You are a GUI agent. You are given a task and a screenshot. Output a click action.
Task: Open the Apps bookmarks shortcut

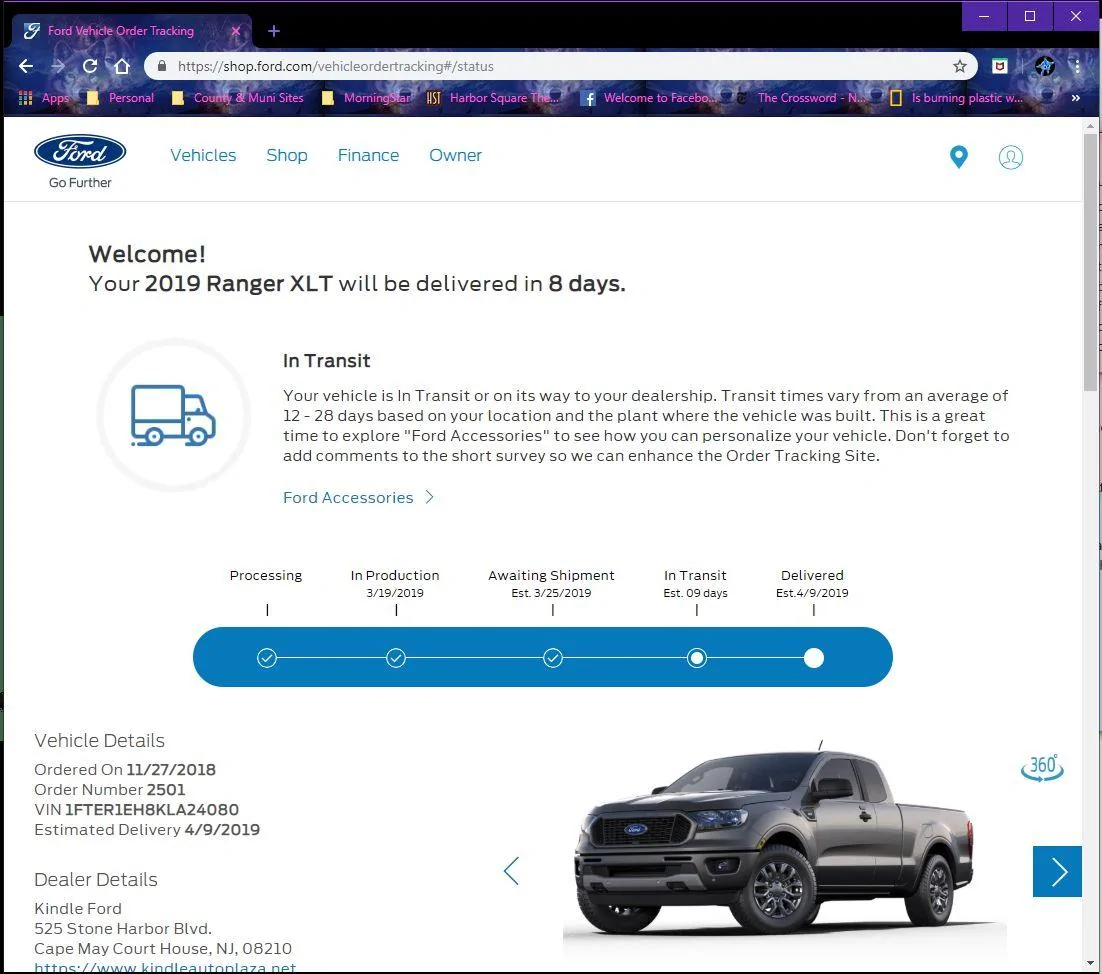(x=44, y=98)
